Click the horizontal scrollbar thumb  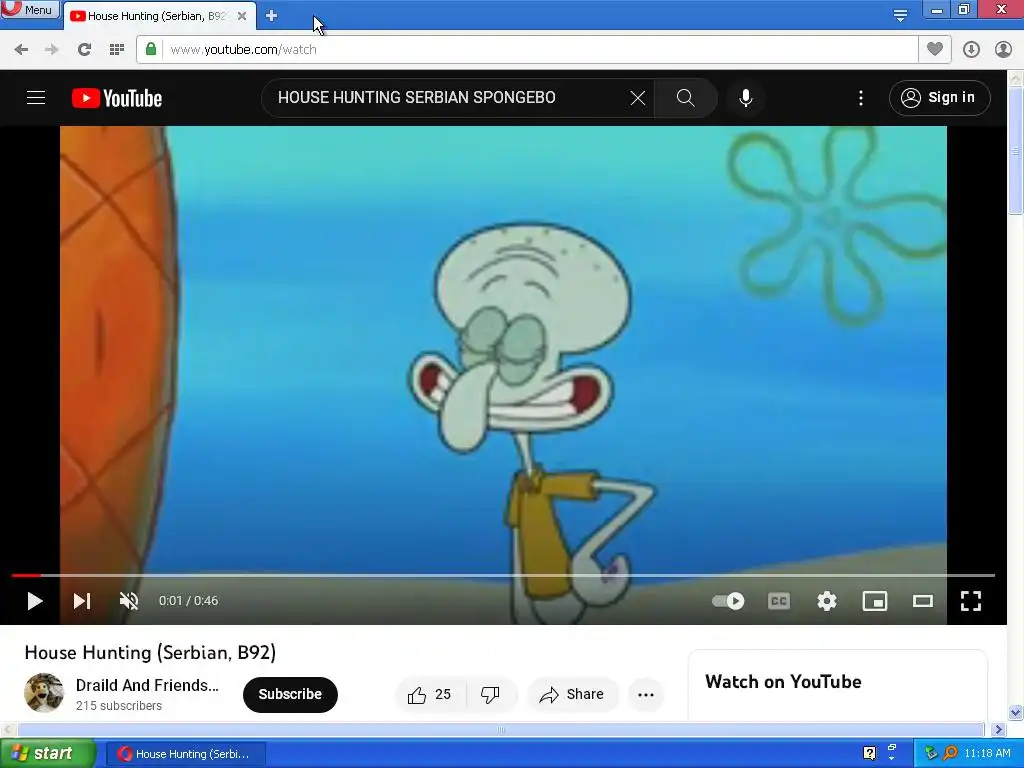[501, 729]
